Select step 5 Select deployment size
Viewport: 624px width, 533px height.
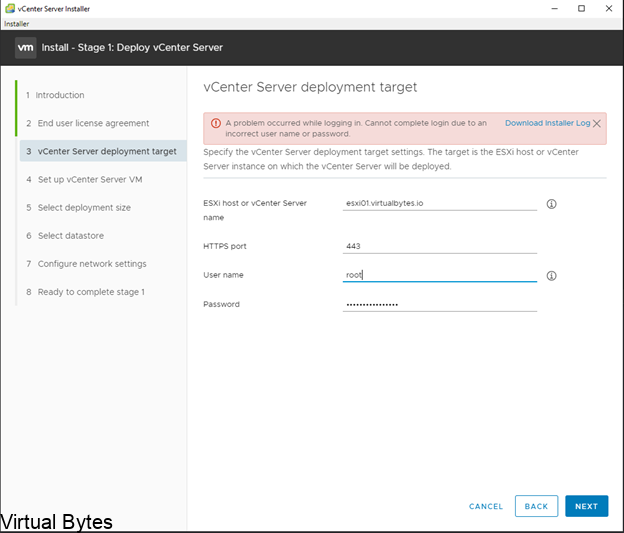point(78,208)
